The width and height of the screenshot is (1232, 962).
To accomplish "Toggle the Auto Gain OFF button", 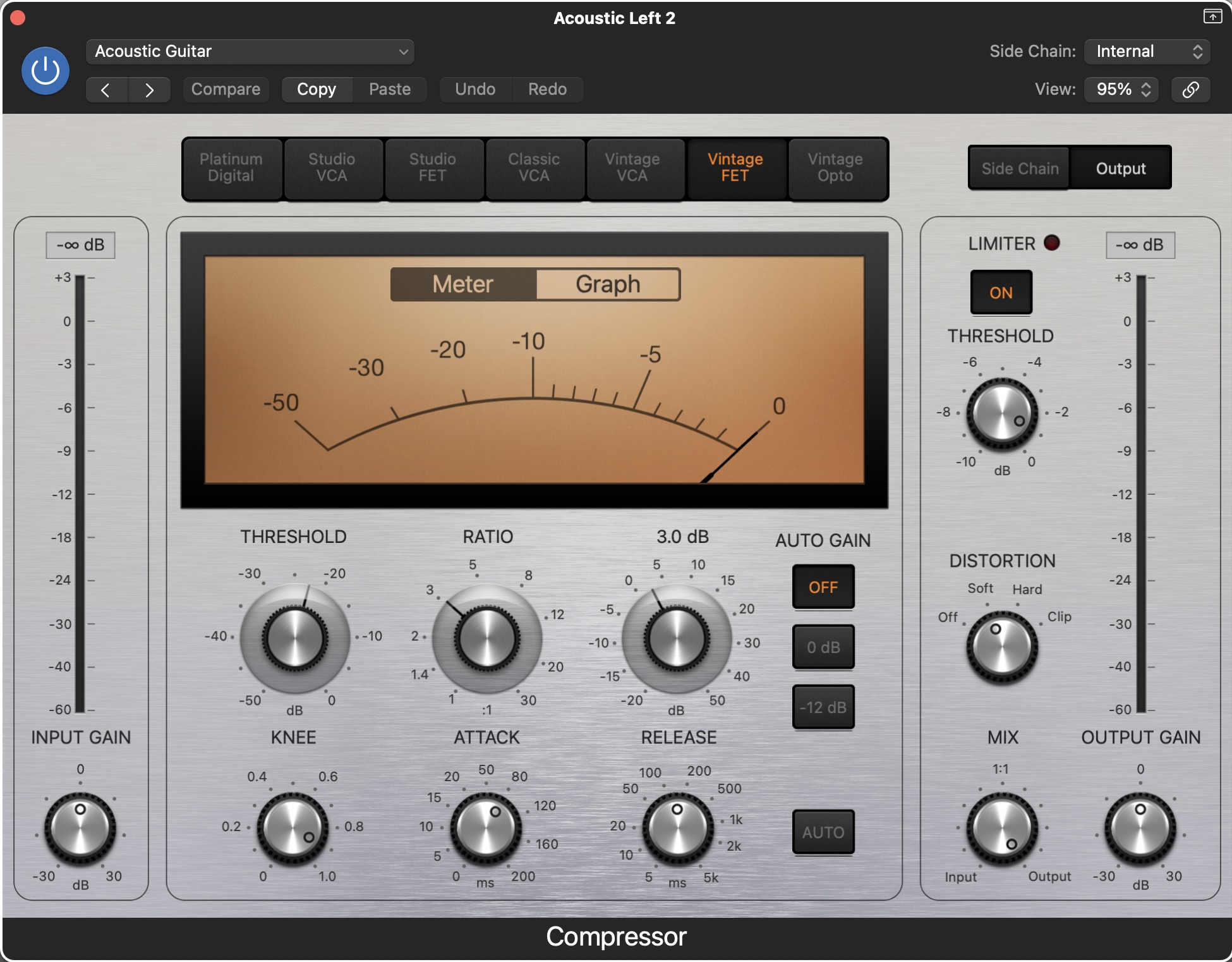I will [823, 587].
